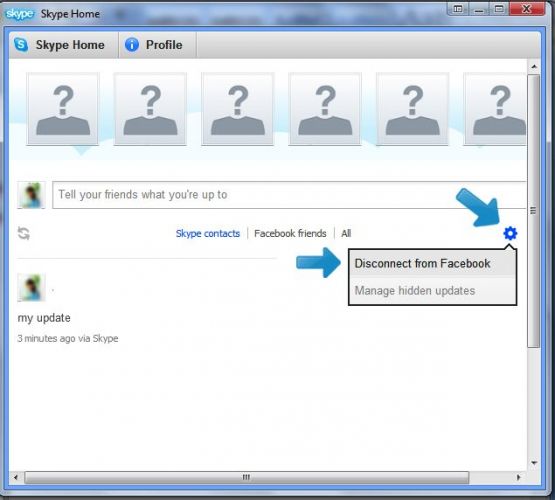Show All updates filter
The image size is (555, 500).
346,233
